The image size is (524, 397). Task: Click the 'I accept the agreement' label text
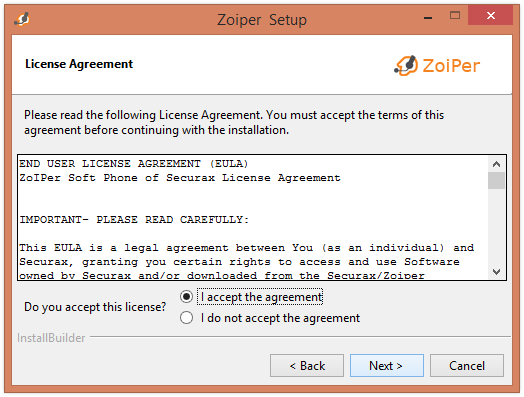click(261, 297)
